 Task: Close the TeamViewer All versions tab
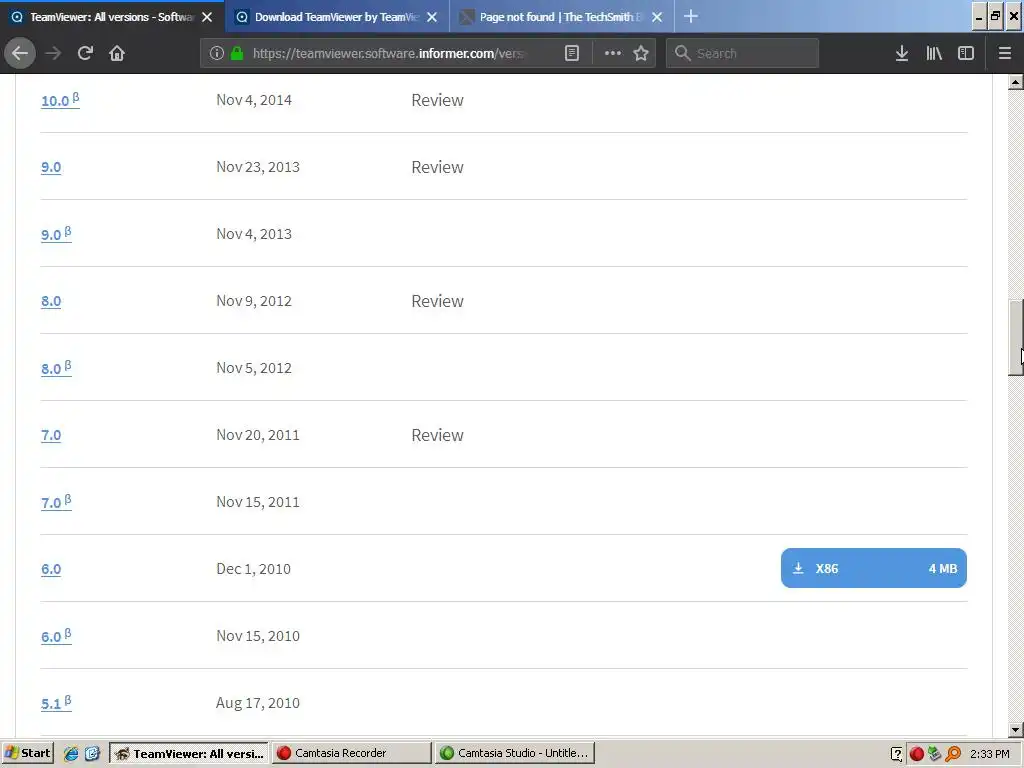point(207,17)
